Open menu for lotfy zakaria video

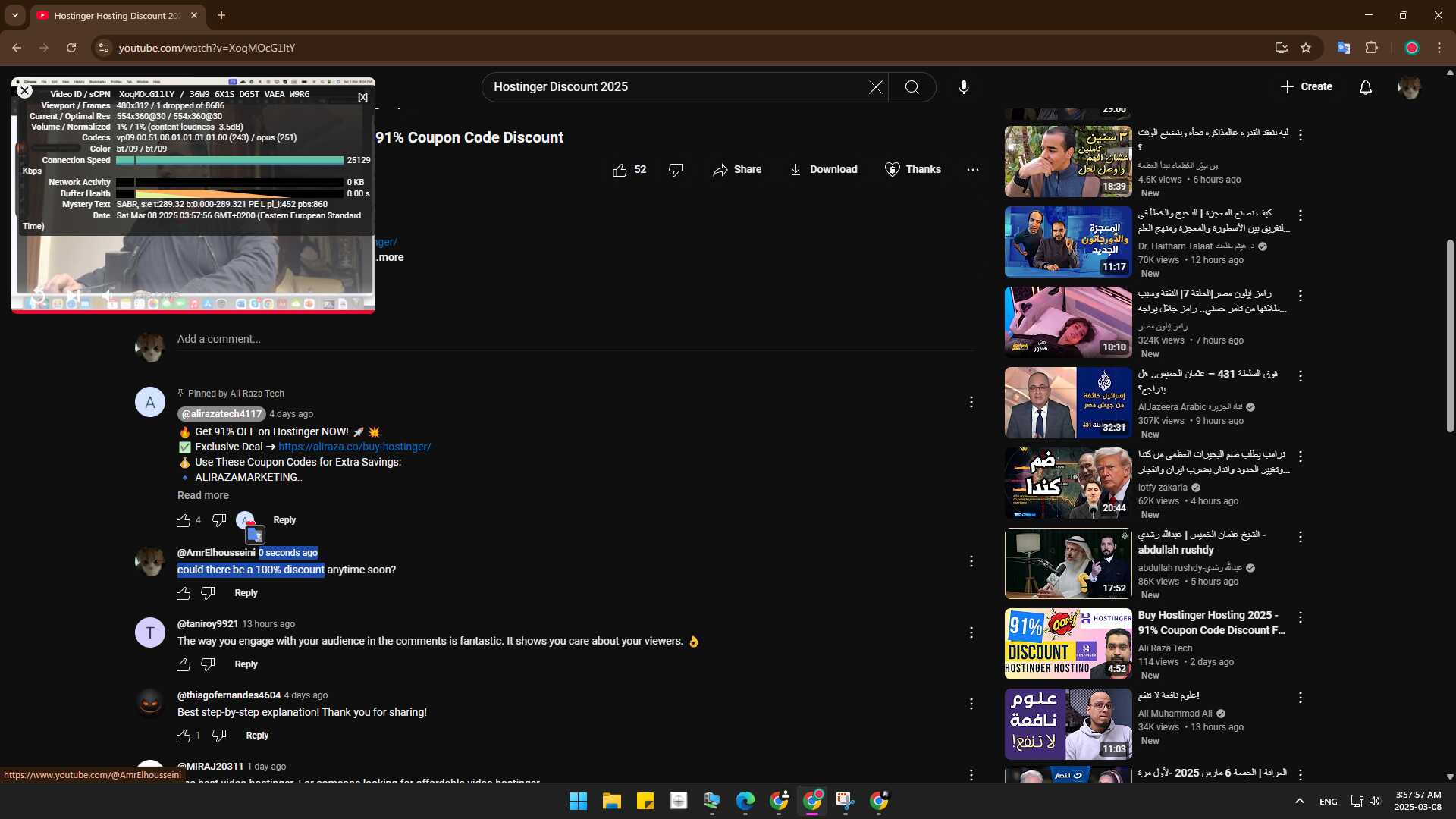point(1300,457)
